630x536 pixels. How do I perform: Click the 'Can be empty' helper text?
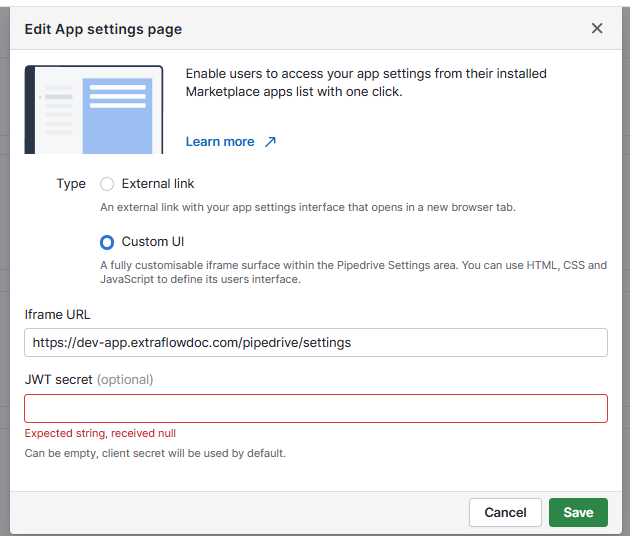click(155, 453)
